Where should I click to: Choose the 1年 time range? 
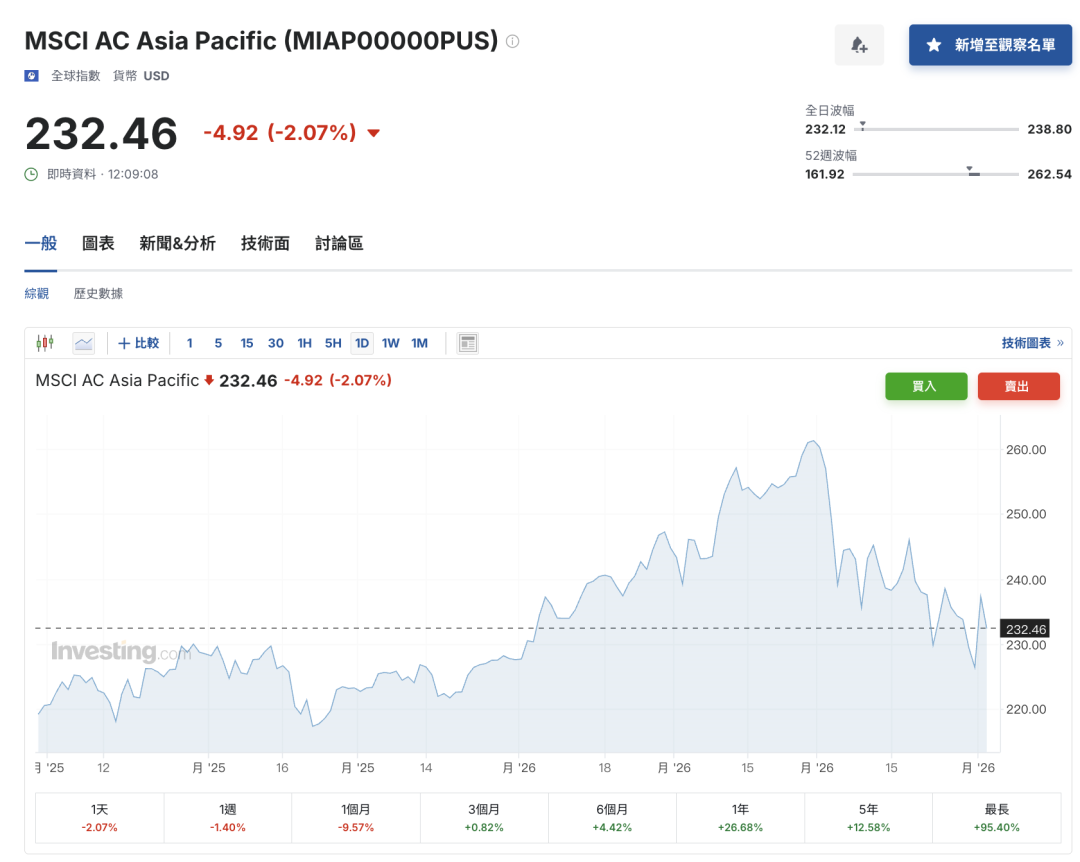(740, 818)
